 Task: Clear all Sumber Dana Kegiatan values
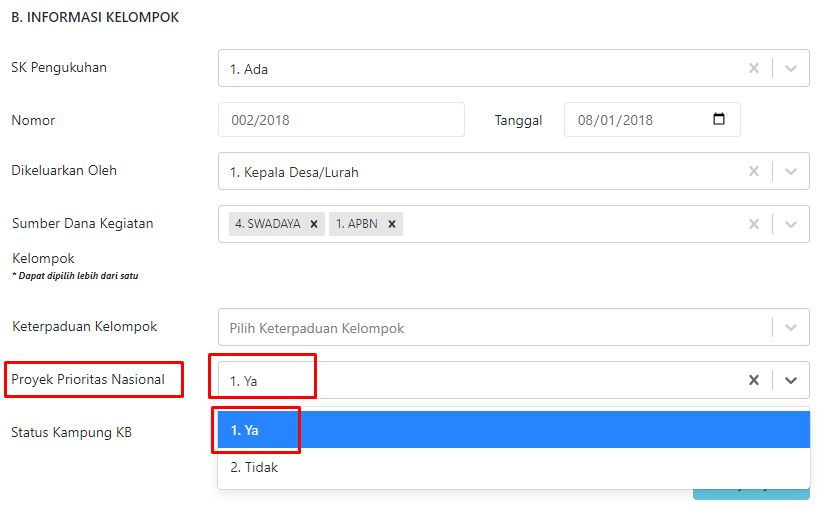pos(754,224)
